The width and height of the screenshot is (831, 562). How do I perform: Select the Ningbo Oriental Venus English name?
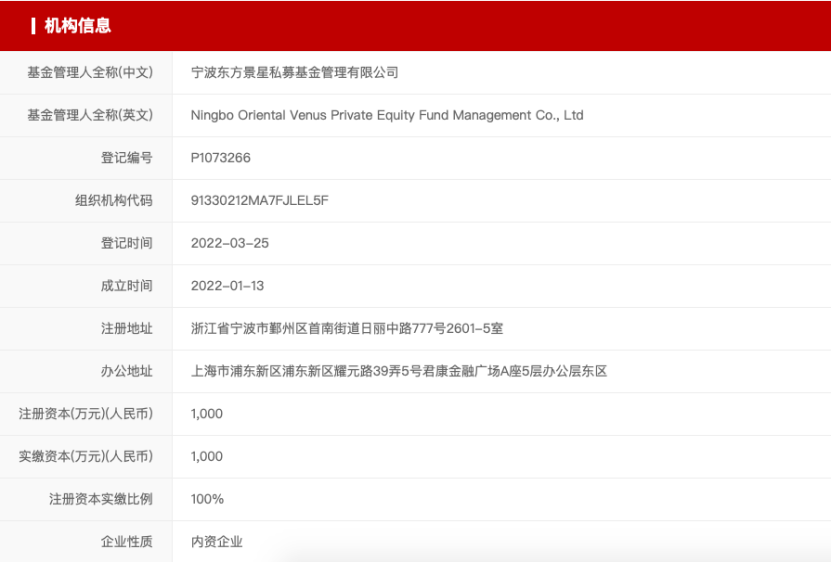click(x=387, y=116)
